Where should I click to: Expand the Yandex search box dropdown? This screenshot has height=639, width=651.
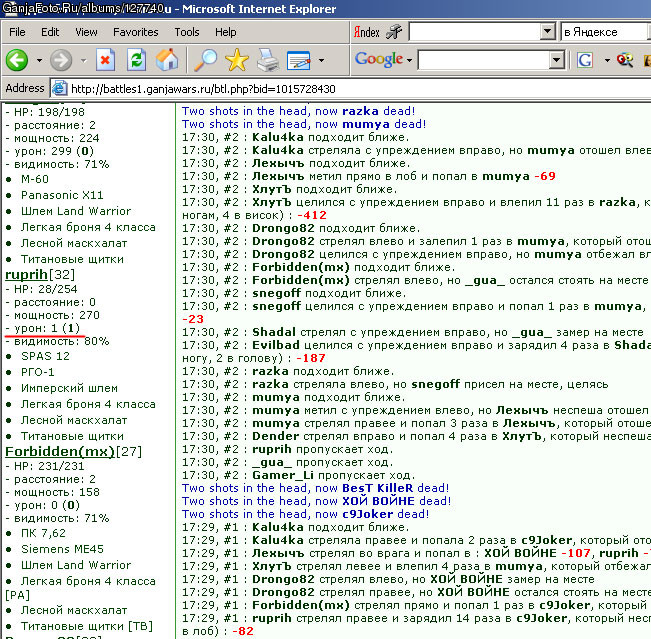(x=548, y=31)
